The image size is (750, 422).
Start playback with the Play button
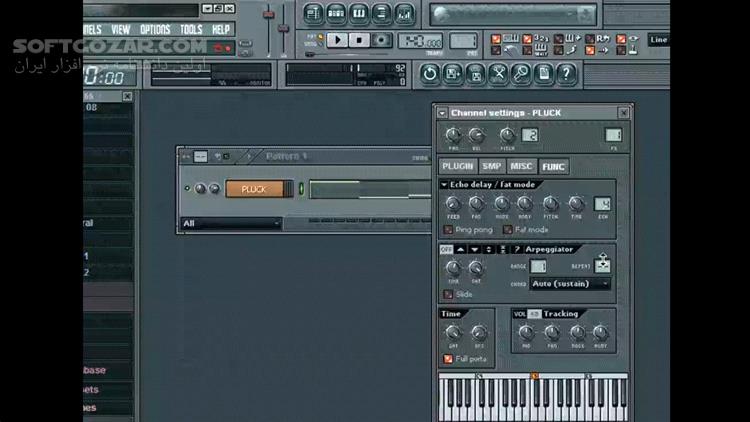pyautogui.click(x=337, y=40)
